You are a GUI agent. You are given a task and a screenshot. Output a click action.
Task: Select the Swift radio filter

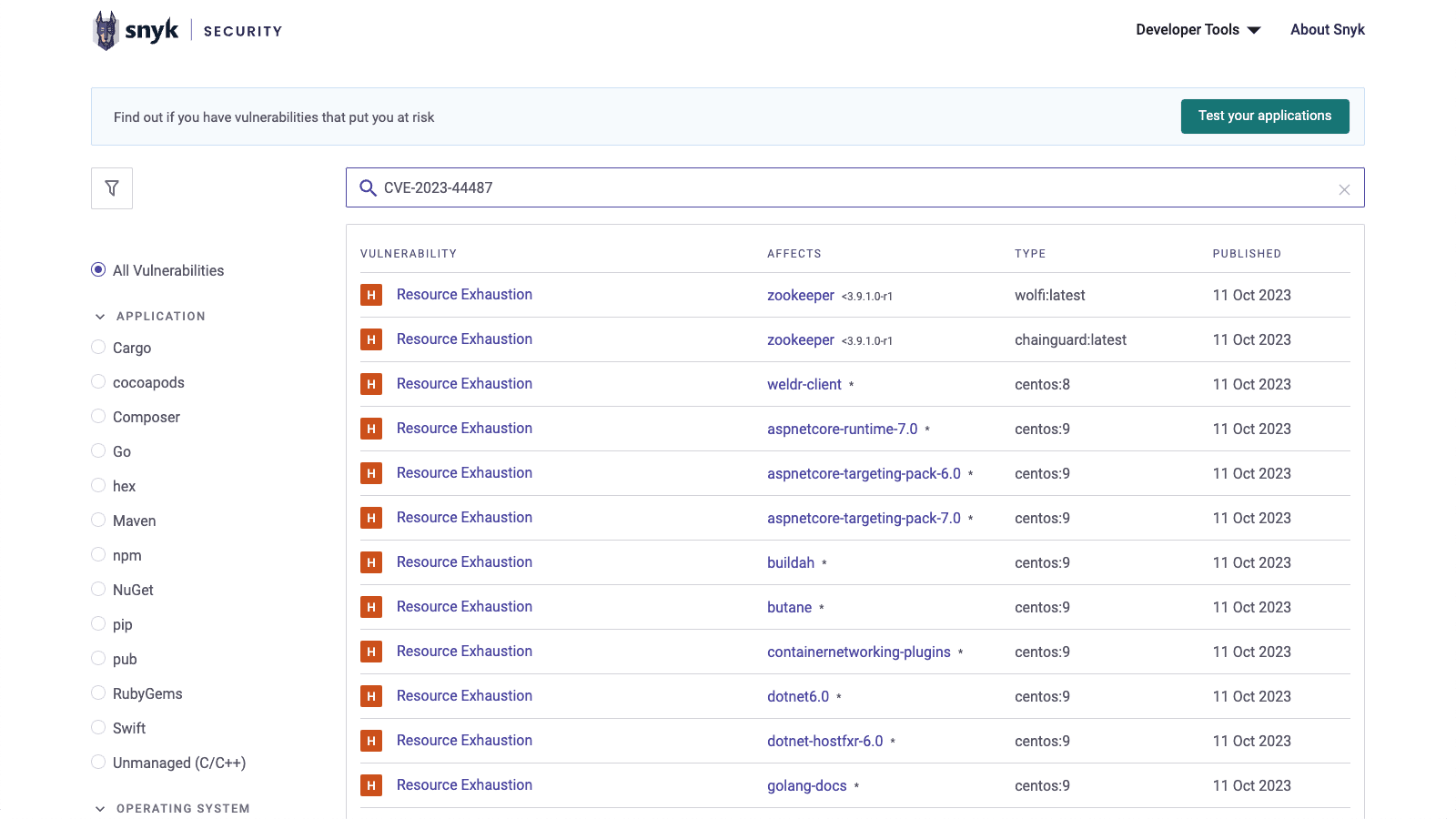pos(98,727)
